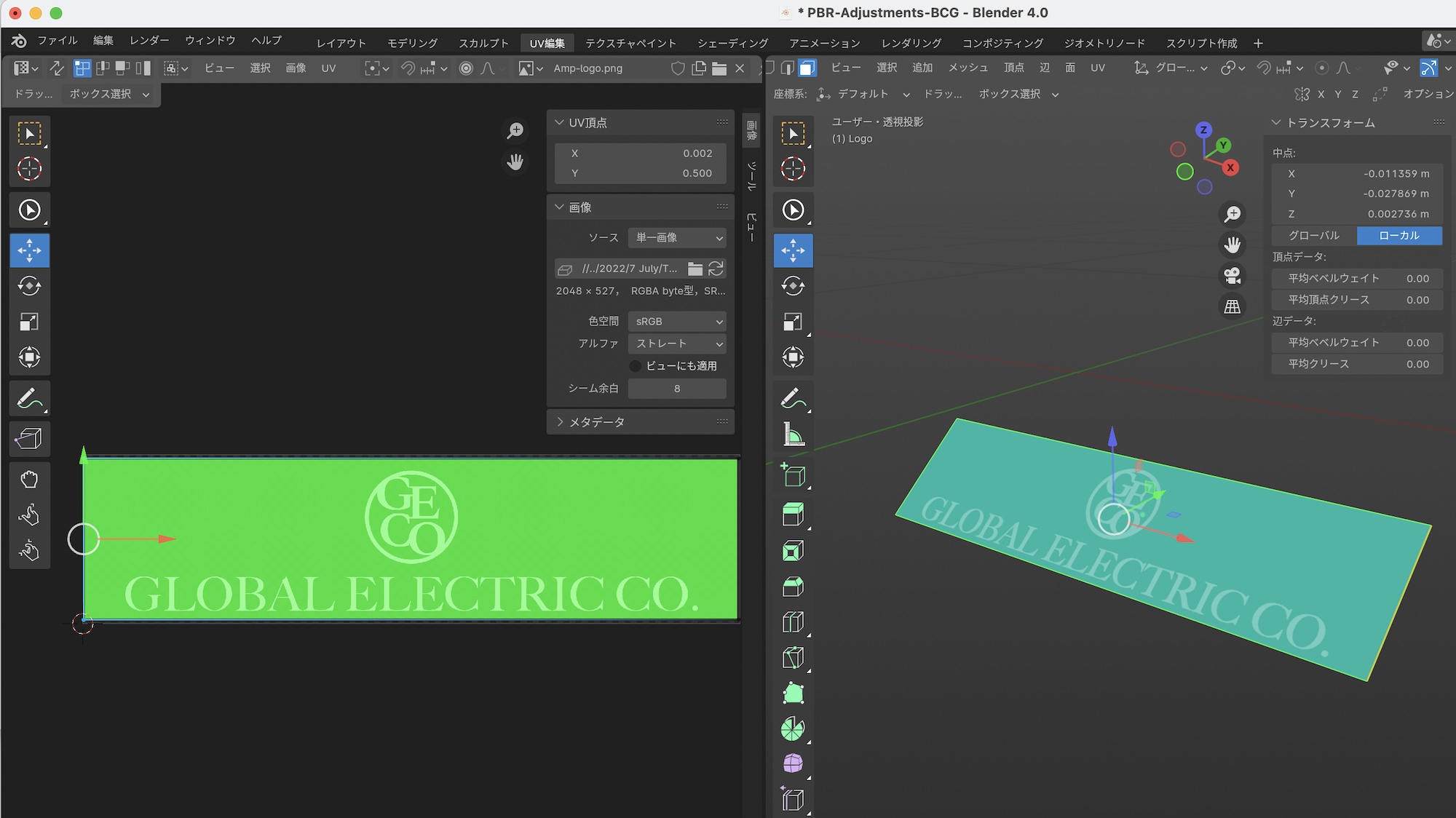Click the シーム余白 value field
This screenshot has height=818, width=1456.
(x=677, y=389)
